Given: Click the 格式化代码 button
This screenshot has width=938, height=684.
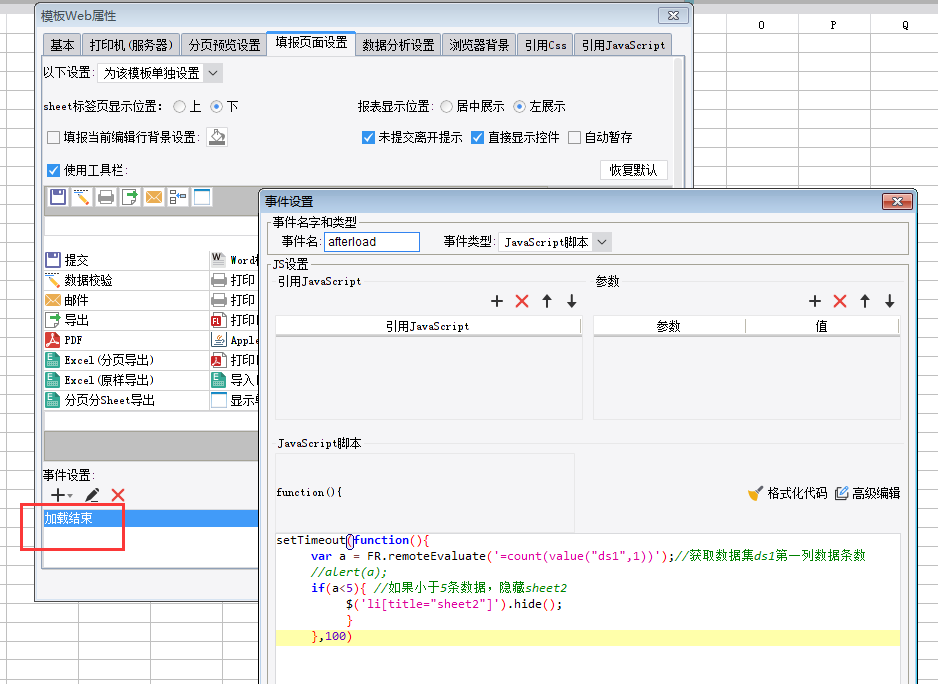Looking at the screenshot, I should coord(787,493).
